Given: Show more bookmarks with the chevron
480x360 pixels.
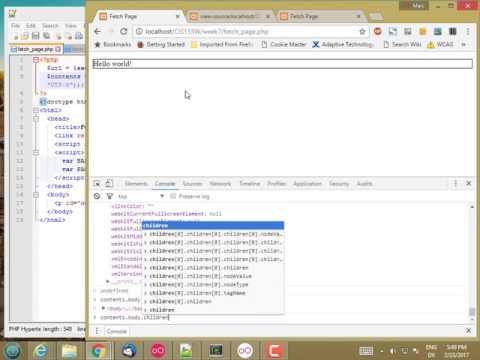Looking at the screenshot, I should 463,44.
